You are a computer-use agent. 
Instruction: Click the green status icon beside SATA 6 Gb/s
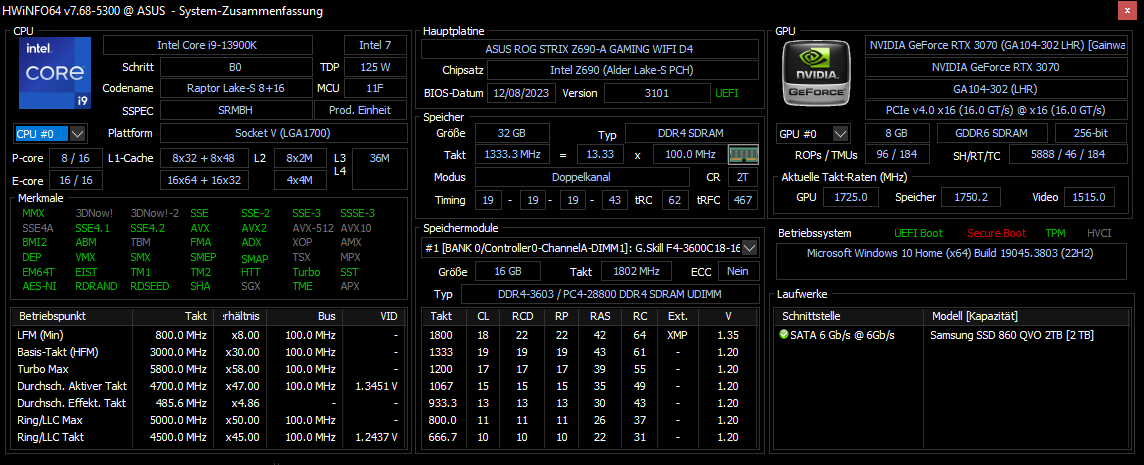point(784,334)
